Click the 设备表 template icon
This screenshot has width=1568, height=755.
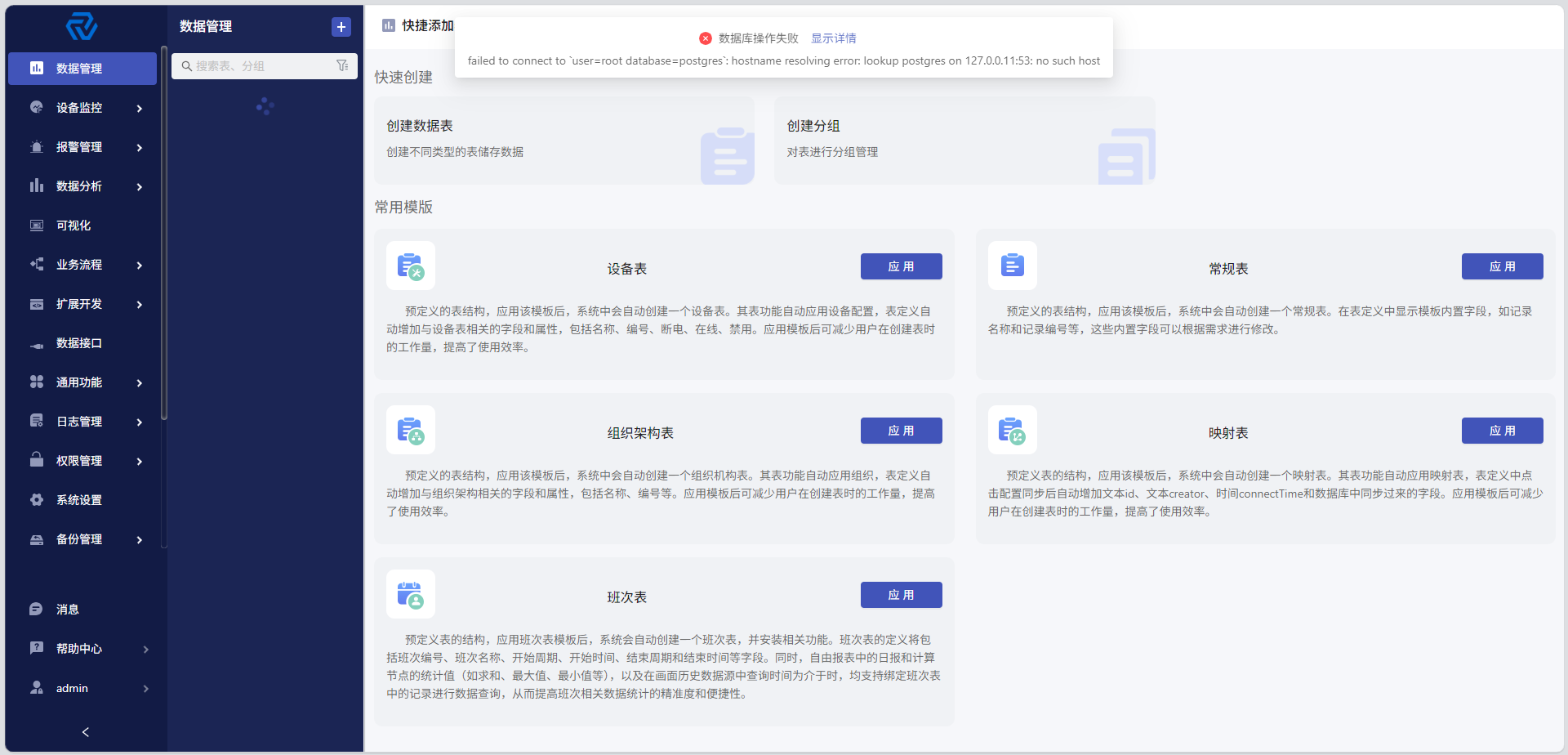point(411,266)
